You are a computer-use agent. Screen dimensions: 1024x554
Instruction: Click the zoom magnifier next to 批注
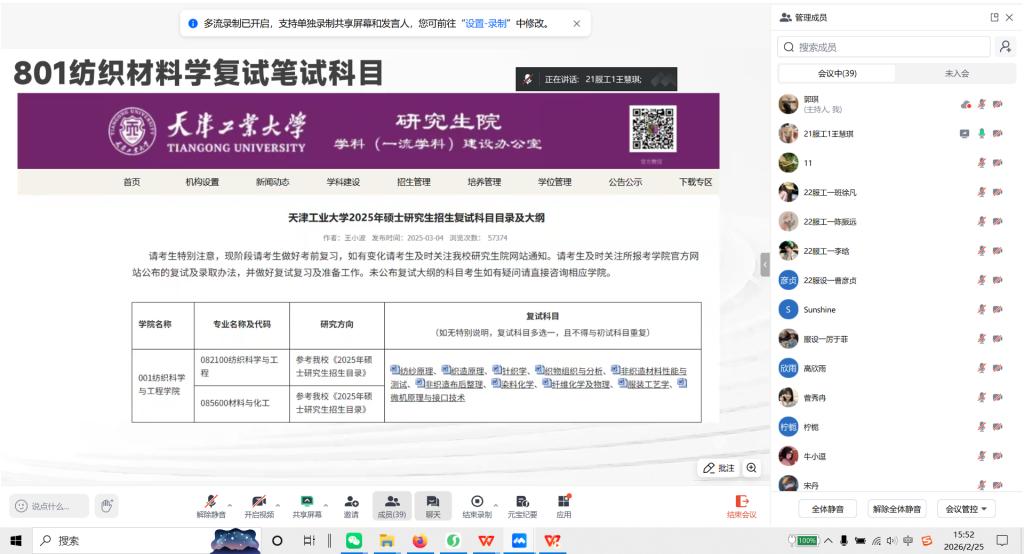coord(752,468)
